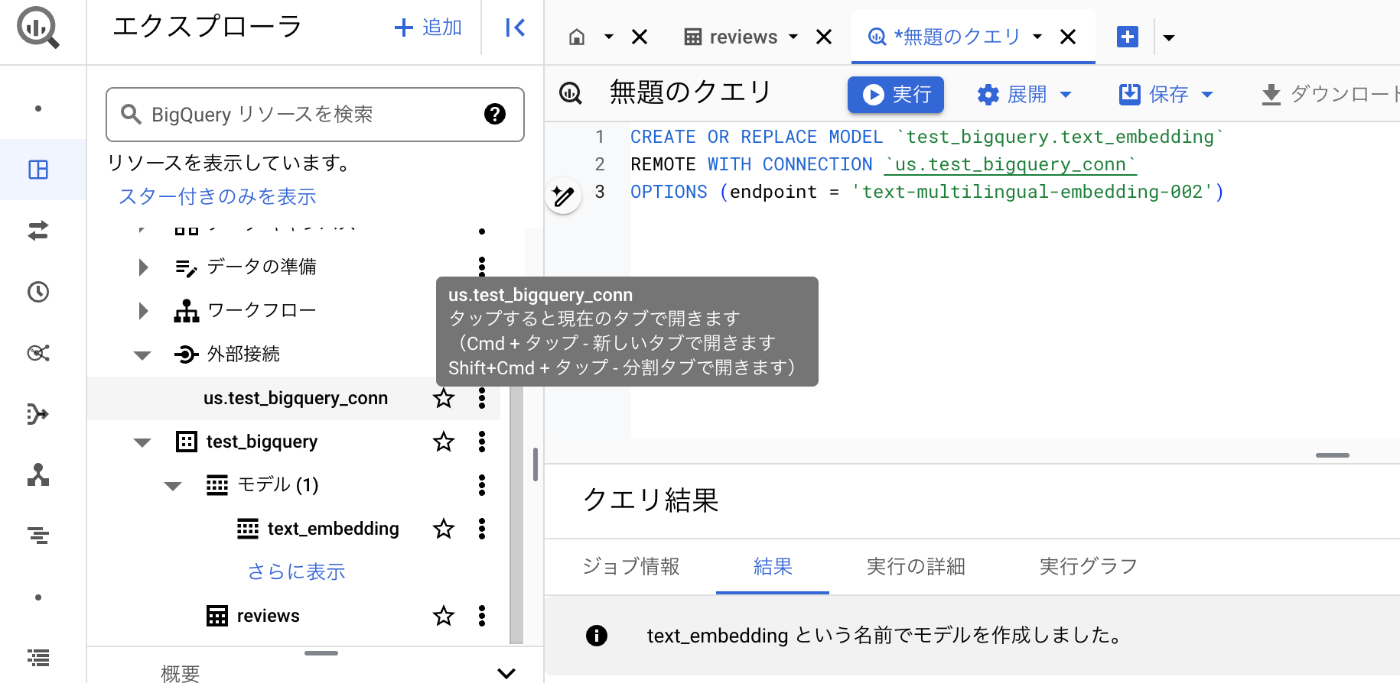Click the new query tab plus icon
The height and width of the screenshot is (683, 1400).
click(1127, 37)
